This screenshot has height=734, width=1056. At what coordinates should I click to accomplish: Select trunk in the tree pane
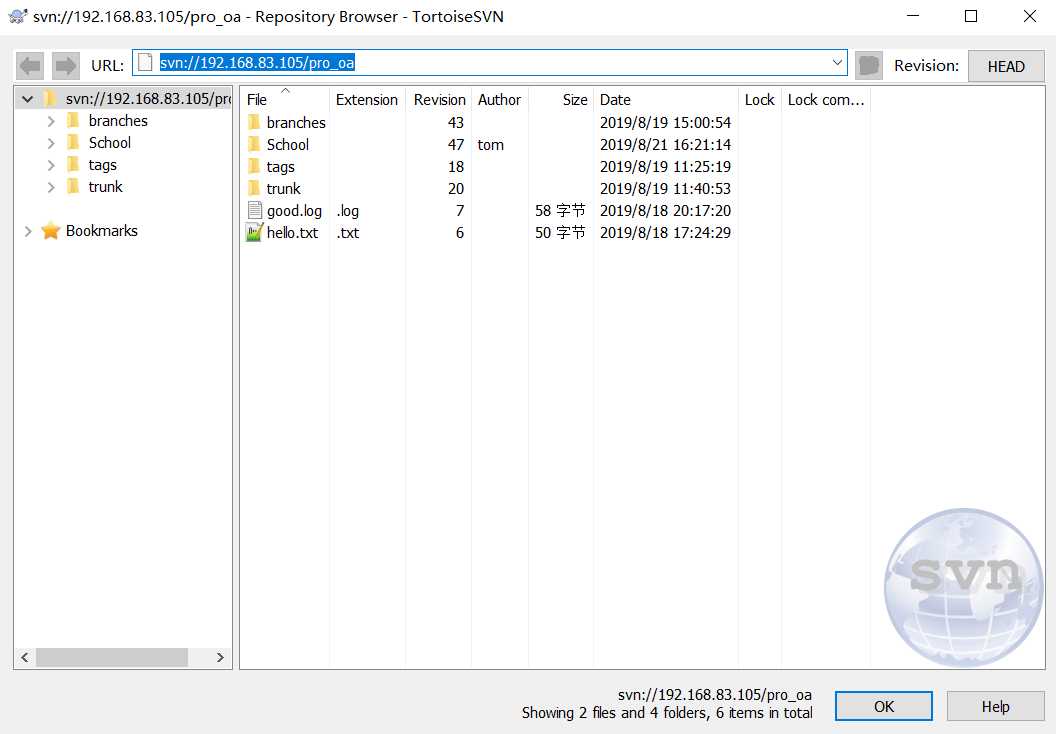point(105,187)
